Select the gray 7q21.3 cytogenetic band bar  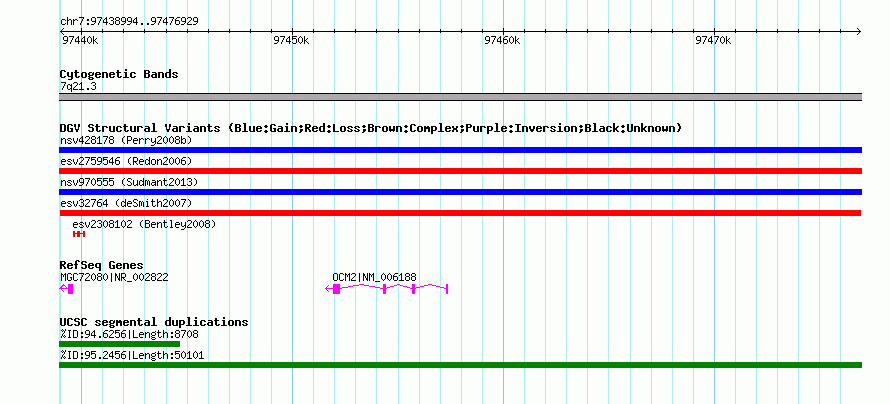460,97
